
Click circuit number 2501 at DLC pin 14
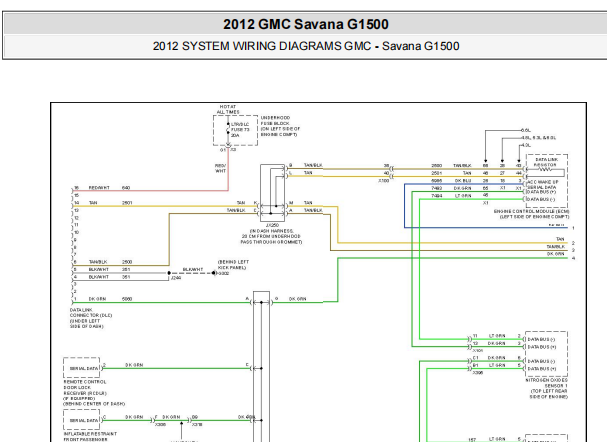click(x=127, y=203)
